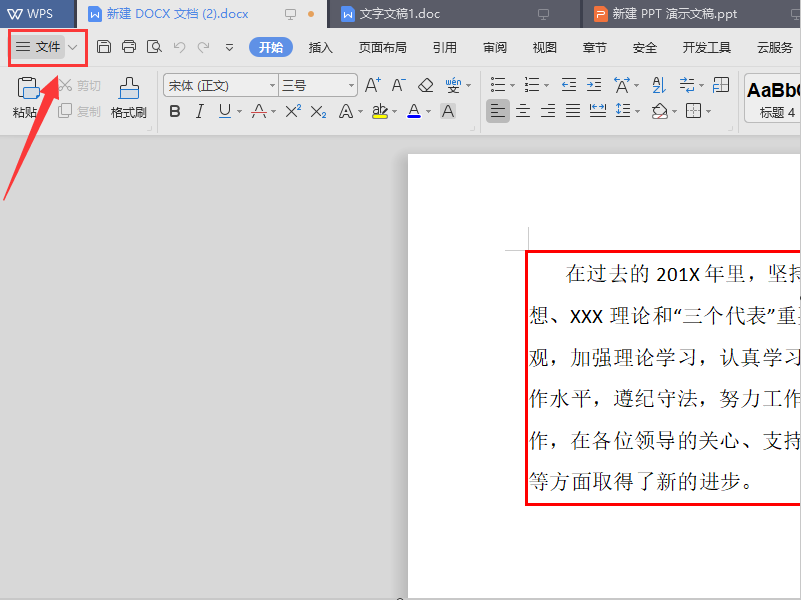801x600 pixels.
Task: Click the Undo arrow
Action: (179, 47)
